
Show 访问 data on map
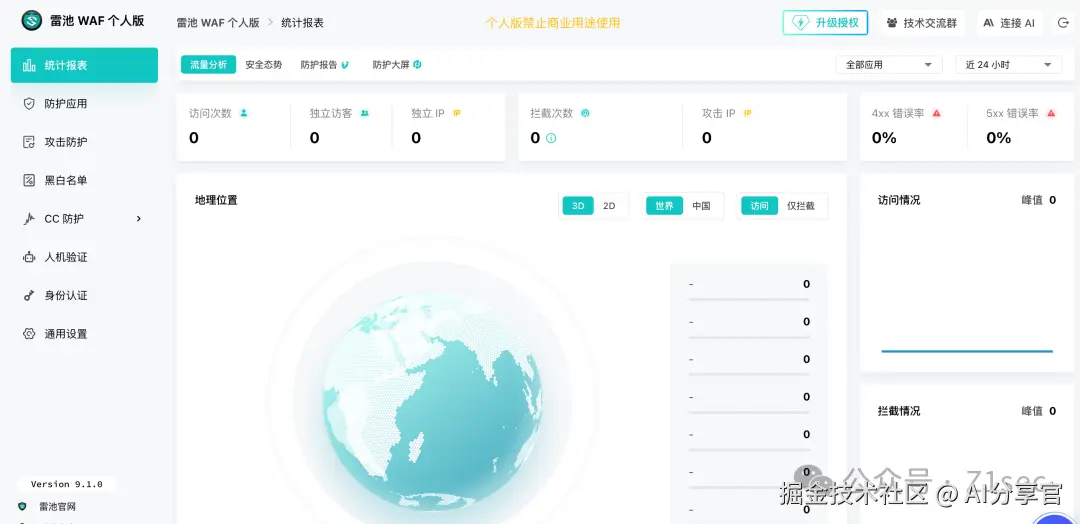(759, 206)
